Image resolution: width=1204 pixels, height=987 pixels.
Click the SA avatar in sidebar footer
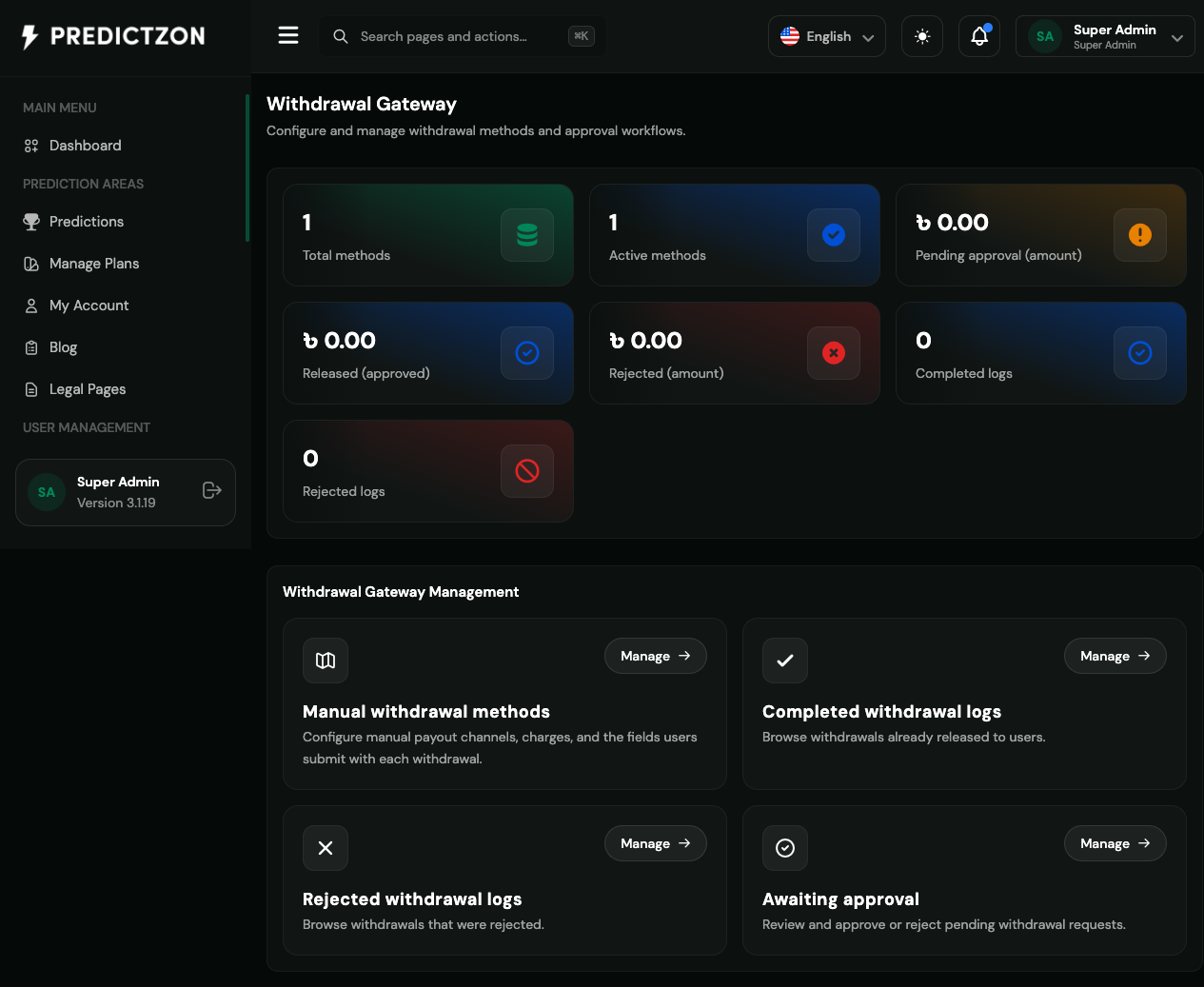47,492
